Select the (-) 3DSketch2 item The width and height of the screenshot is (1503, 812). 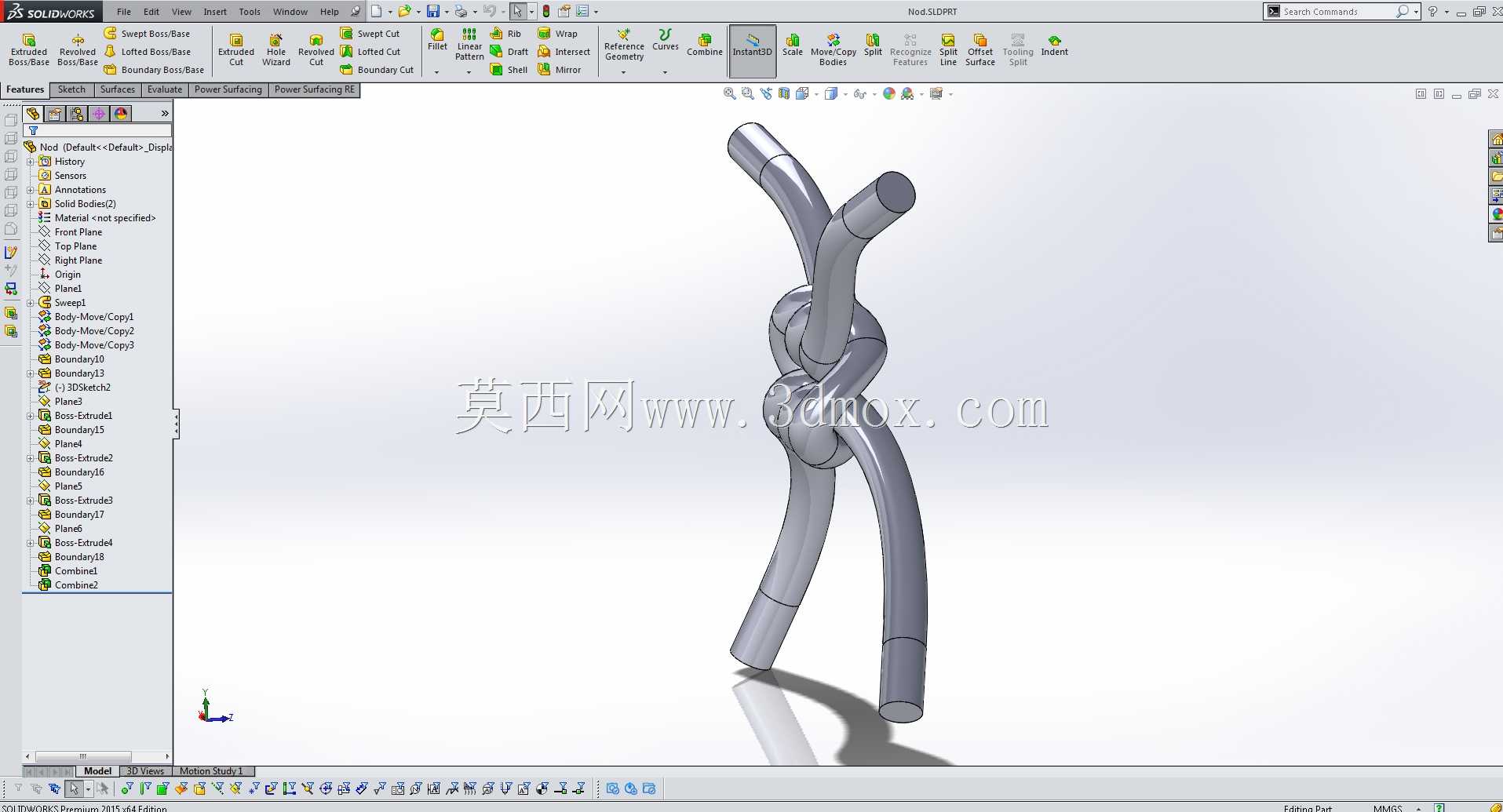[75, 388]
